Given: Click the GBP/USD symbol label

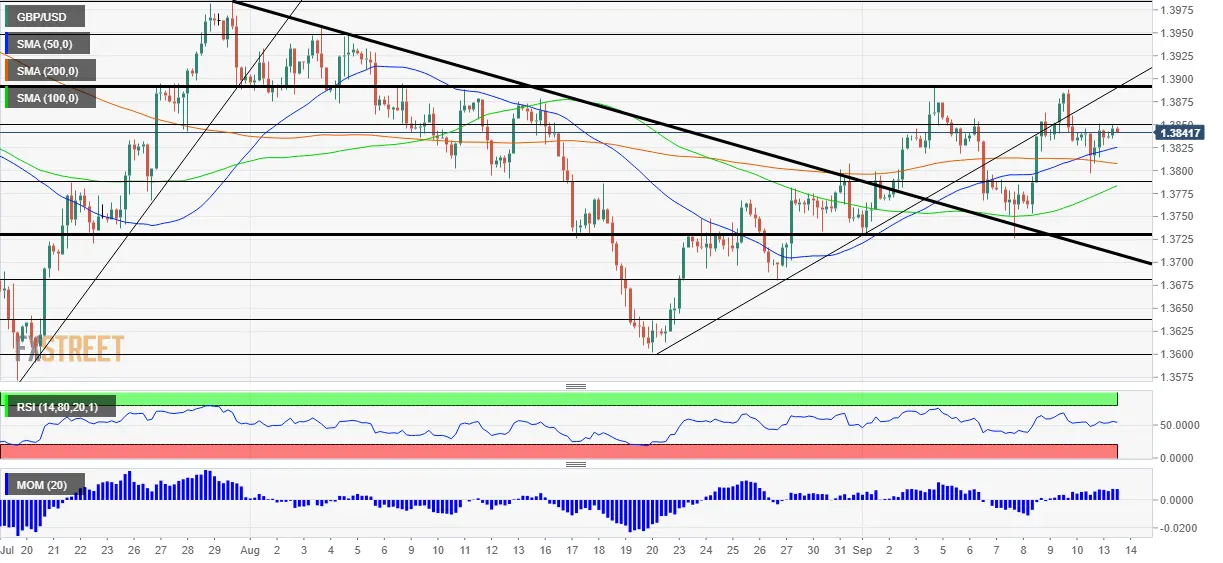Looking at the screenshot, I should (45, 16).
